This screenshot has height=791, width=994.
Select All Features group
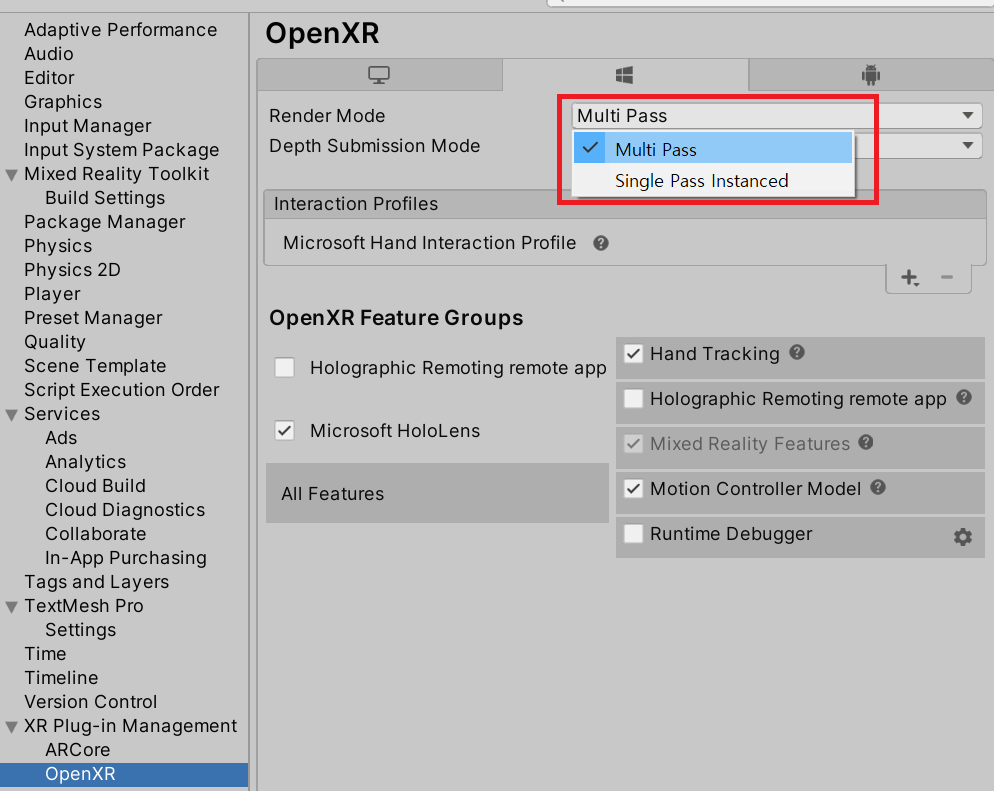437,493
